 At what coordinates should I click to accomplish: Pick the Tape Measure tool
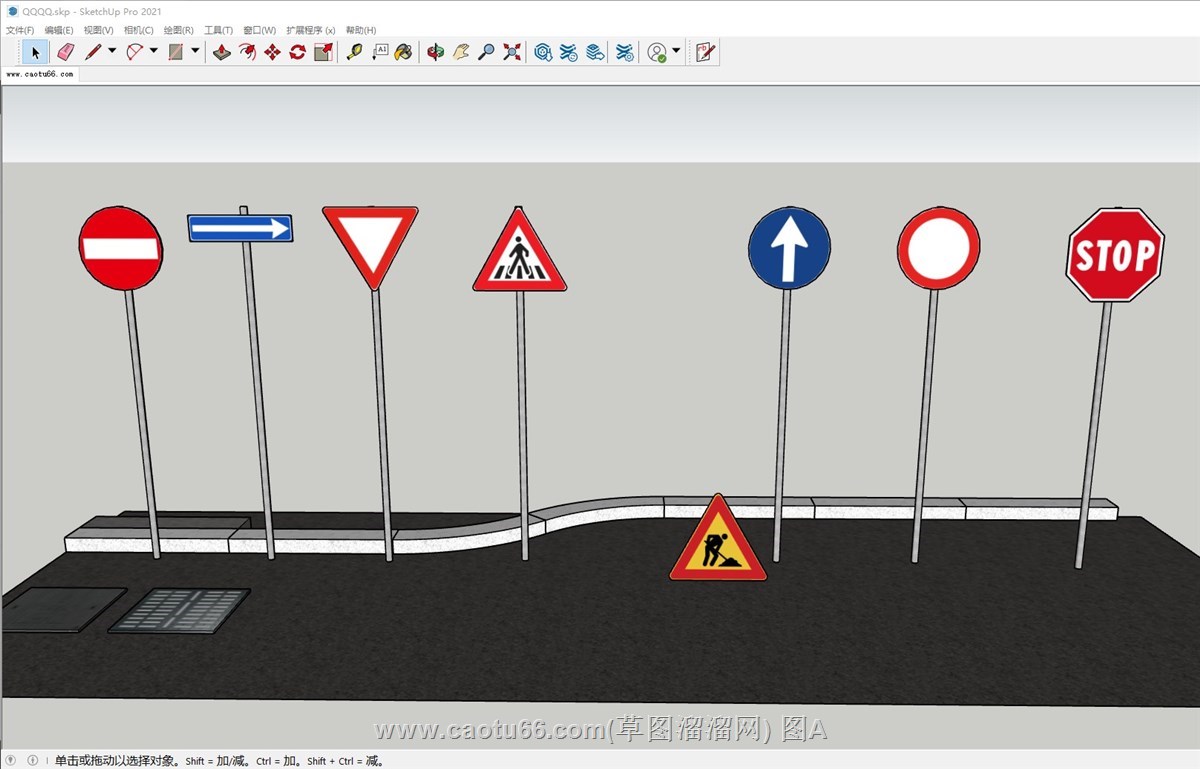point(354,52)
